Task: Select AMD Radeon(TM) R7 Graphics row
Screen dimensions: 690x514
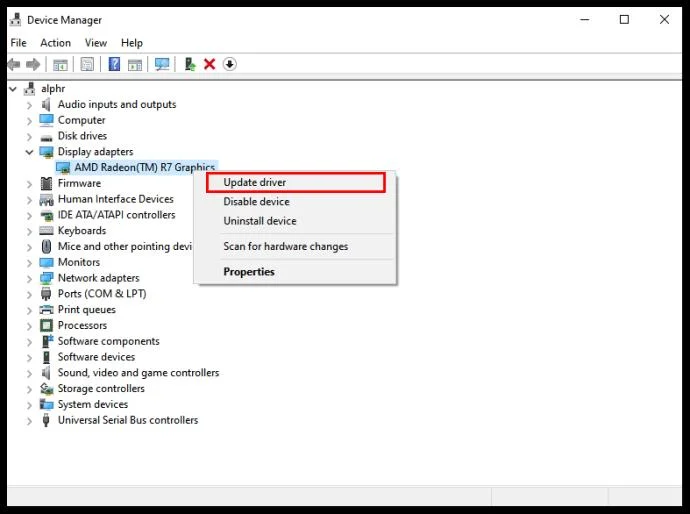Action: click(136, 168)
